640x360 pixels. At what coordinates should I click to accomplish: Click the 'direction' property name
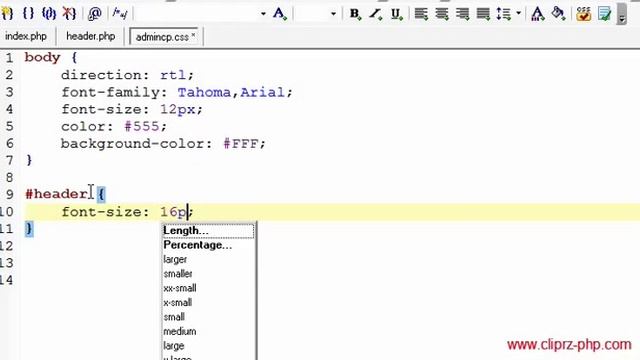click(x=101, y=75)
